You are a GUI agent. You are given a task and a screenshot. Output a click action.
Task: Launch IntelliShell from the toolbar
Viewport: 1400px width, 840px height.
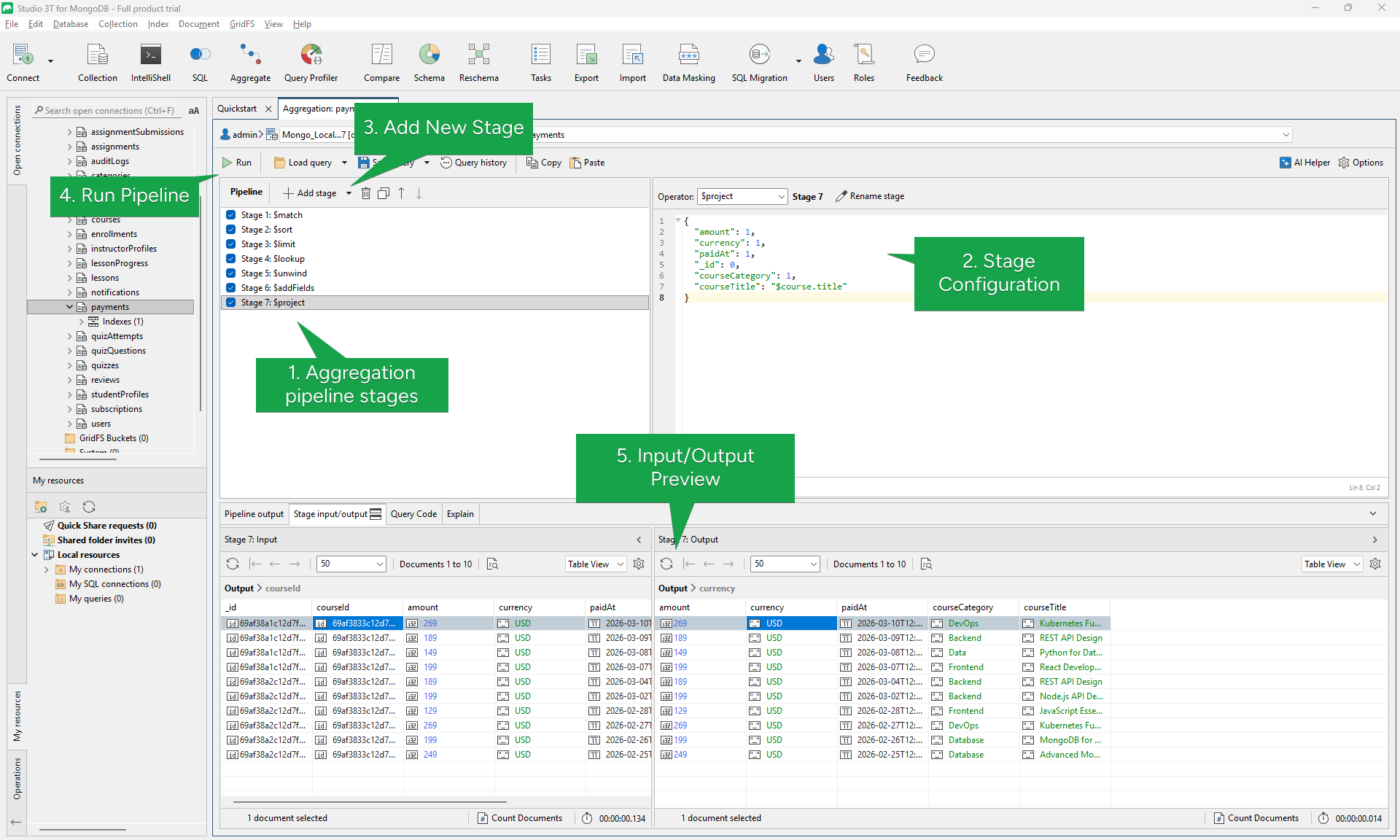[x=151, y=61]
